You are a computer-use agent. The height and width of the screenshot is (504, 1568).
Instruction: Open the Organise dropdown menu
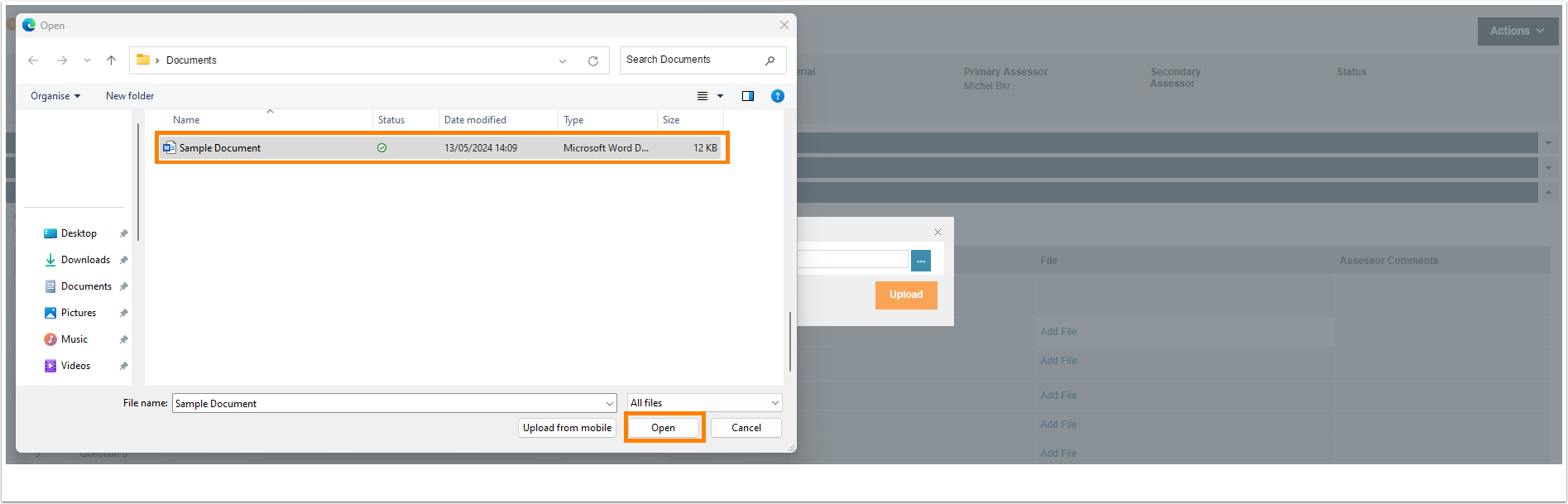pyautogui.click(x=55, y=96)
